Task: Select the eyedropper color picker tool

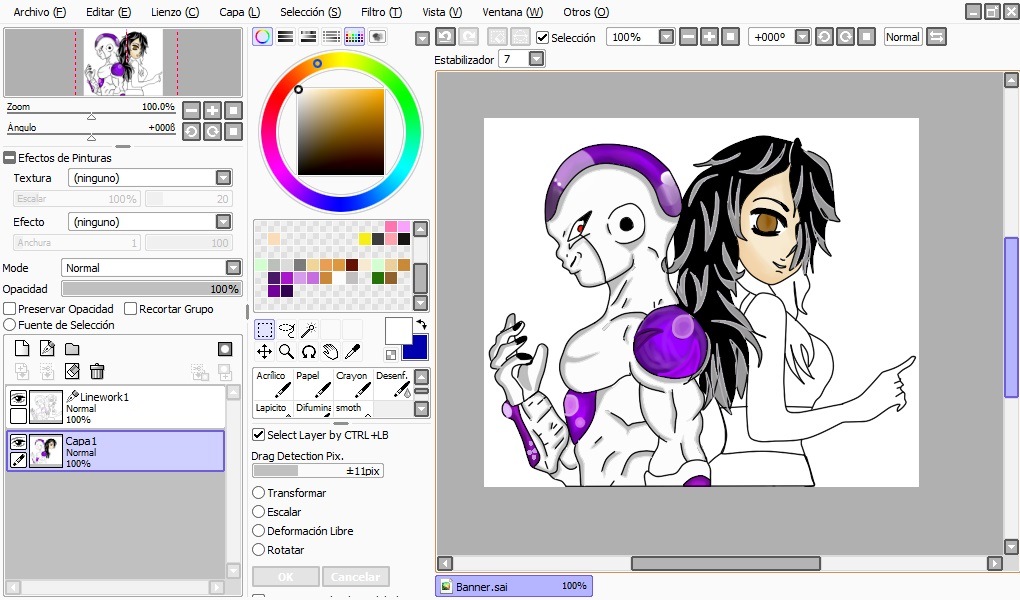Action: 353,352
